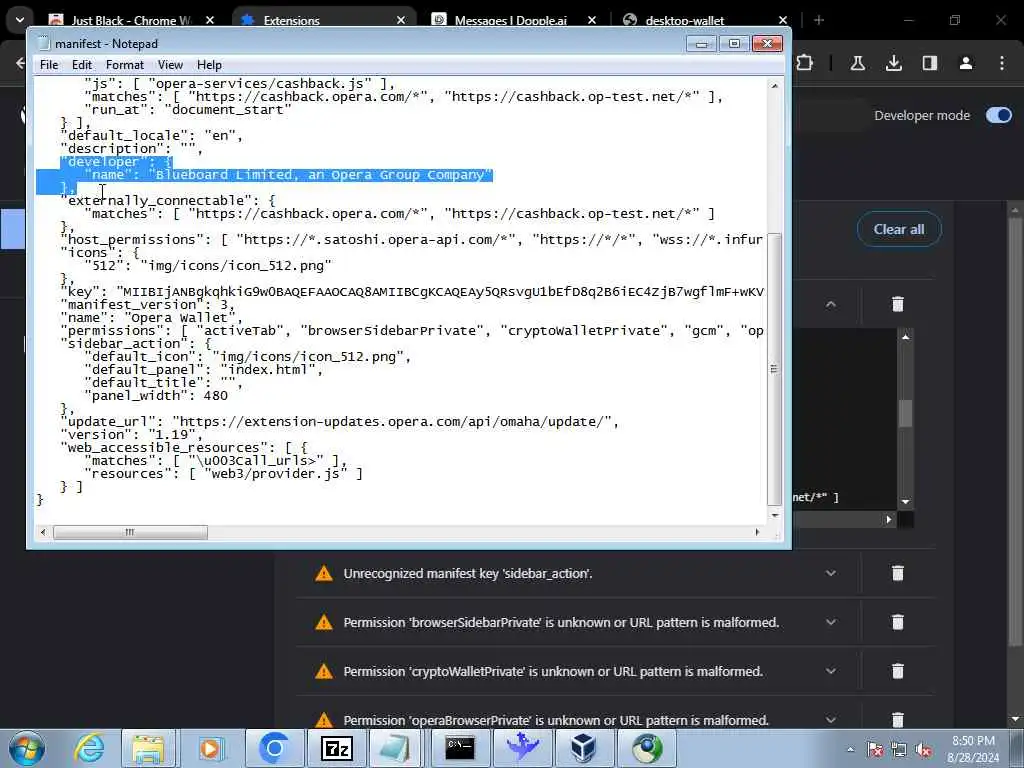Open Windows Media Player from taskbar
The width and height of the screenshot is (1024, 768).
(x=210, y=748)
